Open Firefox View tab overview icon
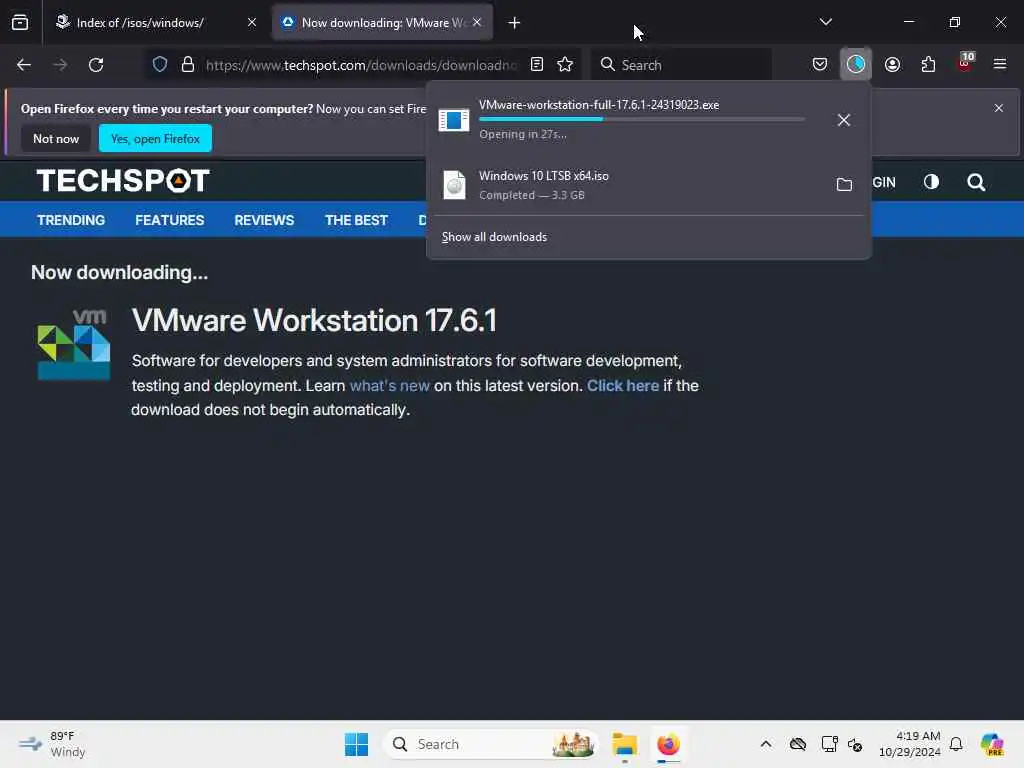Viewport: 1024px width, 768px height. tap(20, 23)
